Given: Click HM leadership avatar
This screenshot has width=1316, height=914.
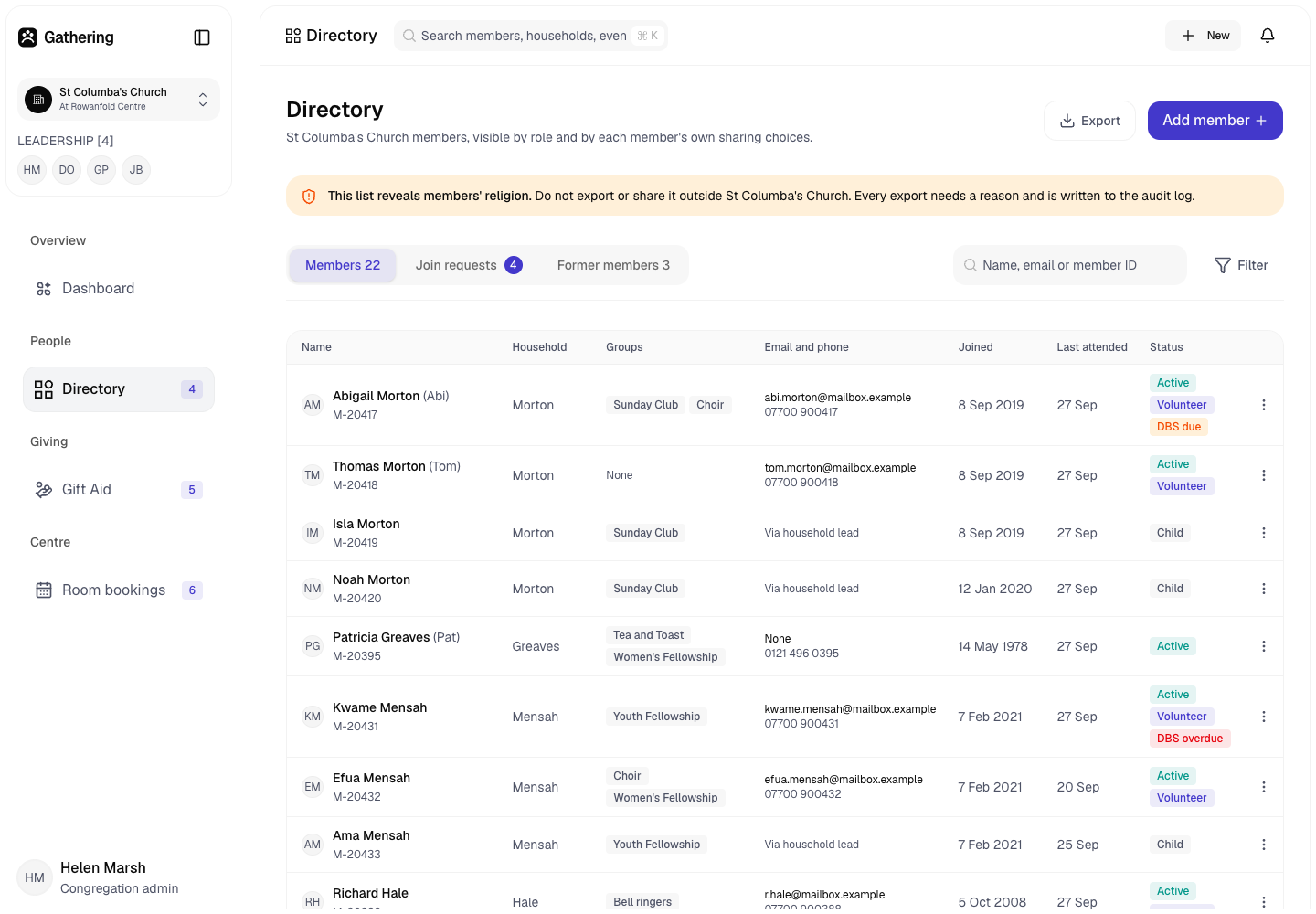Looking at the screenshot, I should (32, 170).
